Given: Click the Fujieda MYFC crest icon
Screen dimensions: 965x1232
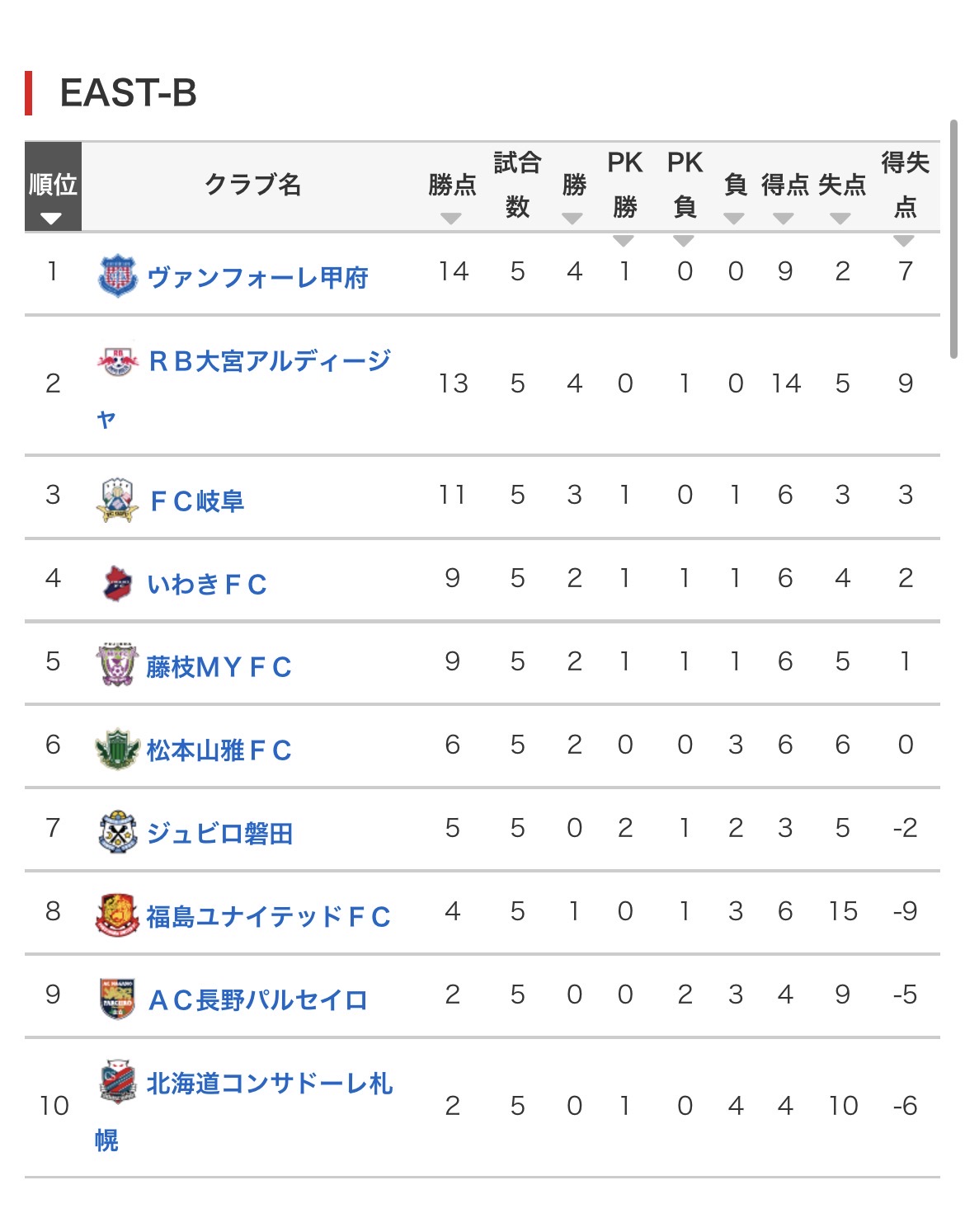Looking at the screenshot, I should 117,665.
